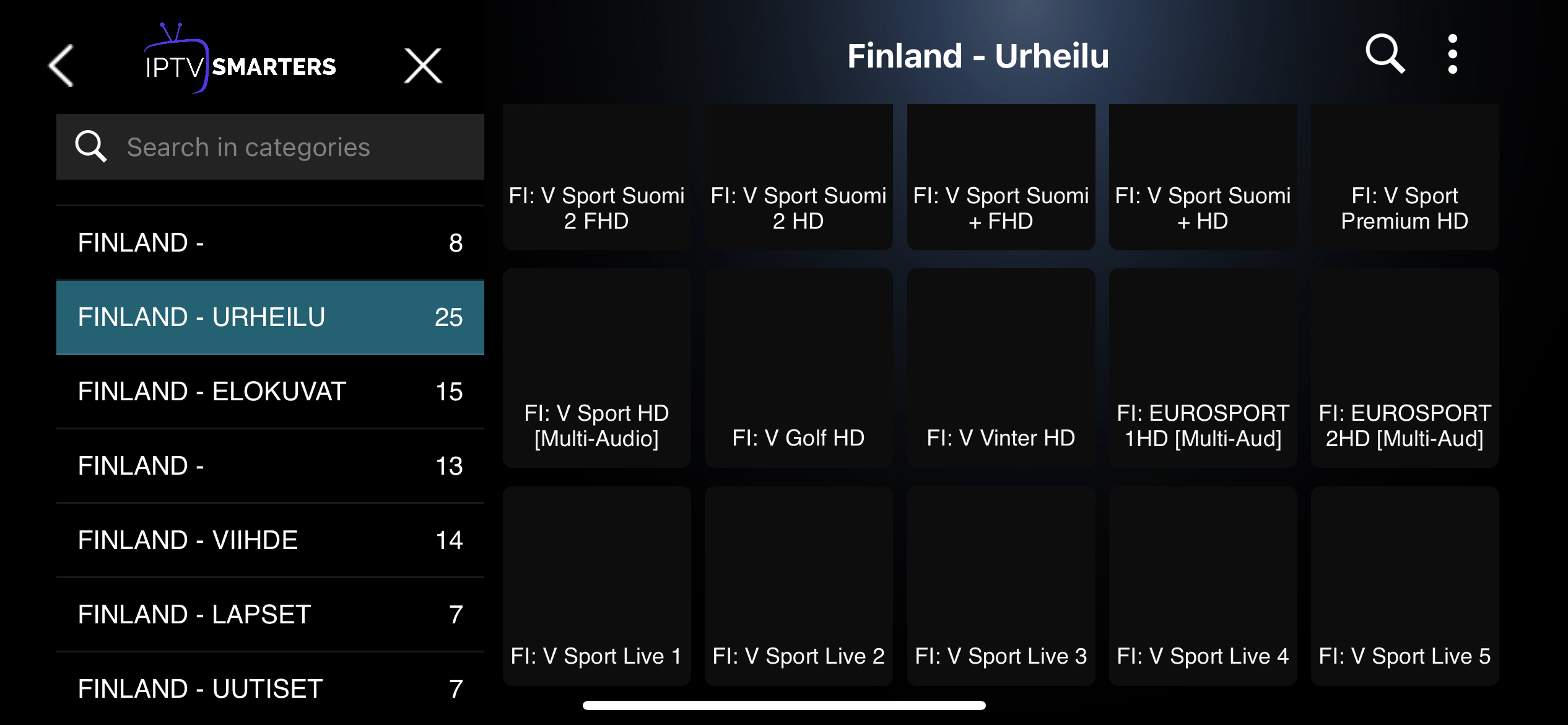Select FI: V Sport Live 5 tile
The image size is (1568, 725).
click(1405, 586)
